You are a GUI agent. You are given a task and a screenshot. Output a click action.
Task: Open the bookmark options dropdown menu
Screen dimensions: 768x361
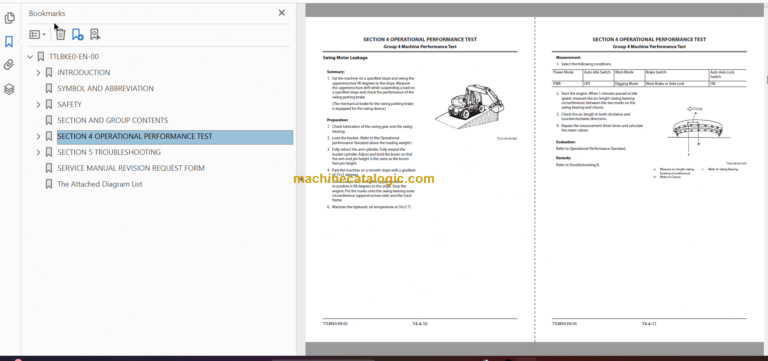(37, 34)
